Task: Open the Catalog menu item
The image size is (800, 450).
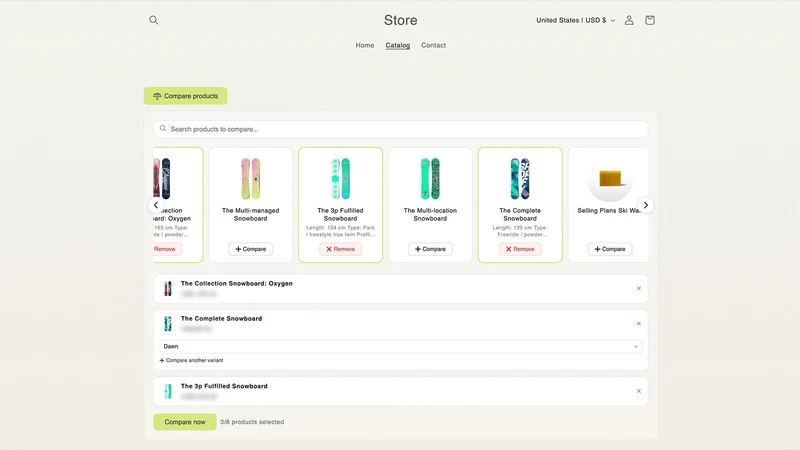Action: pyautogui.click(x=397, y=45)
